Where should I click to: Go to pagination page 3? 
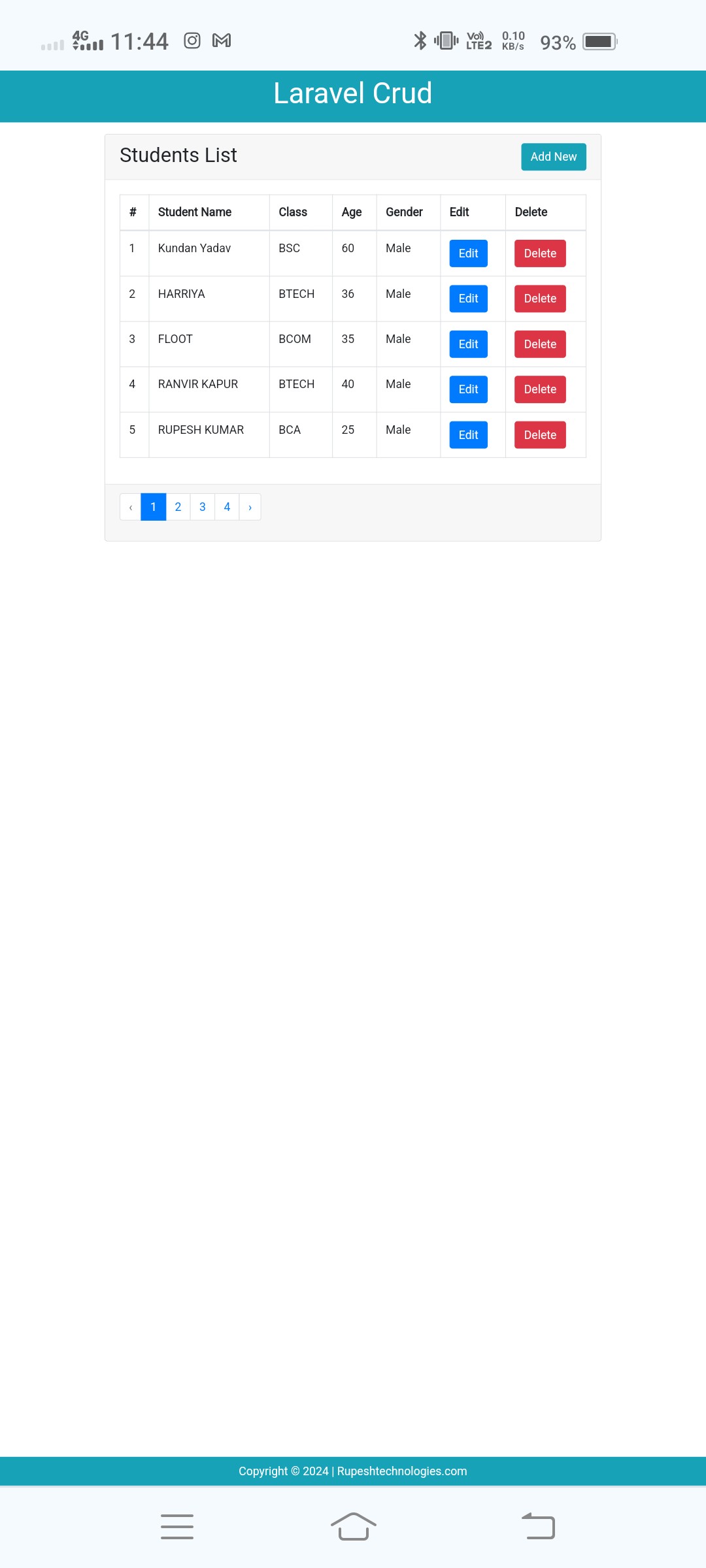(203, 507)
